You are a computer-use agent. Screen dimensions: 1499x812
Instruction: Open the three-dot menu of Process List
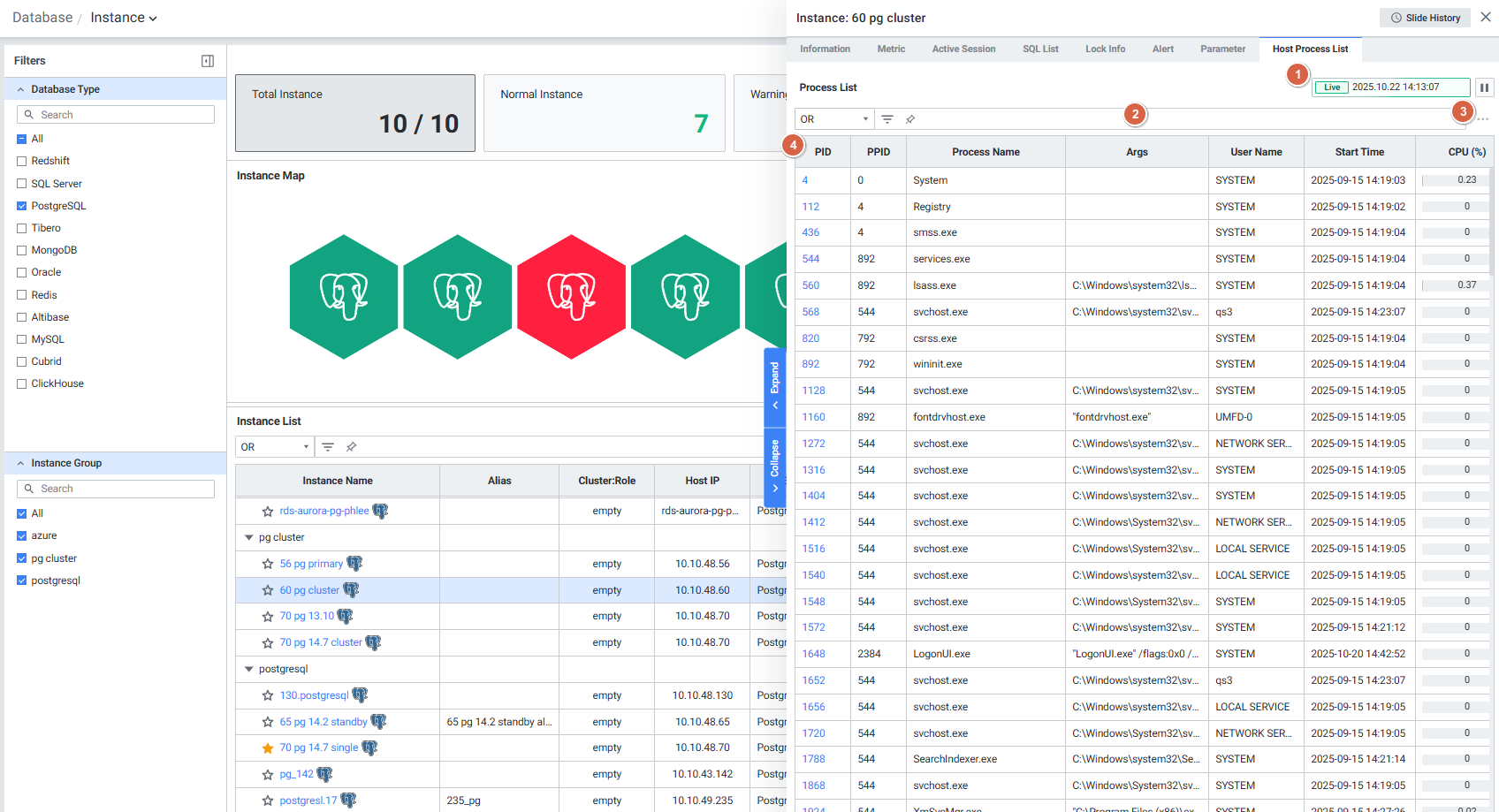coord(1483,119)
